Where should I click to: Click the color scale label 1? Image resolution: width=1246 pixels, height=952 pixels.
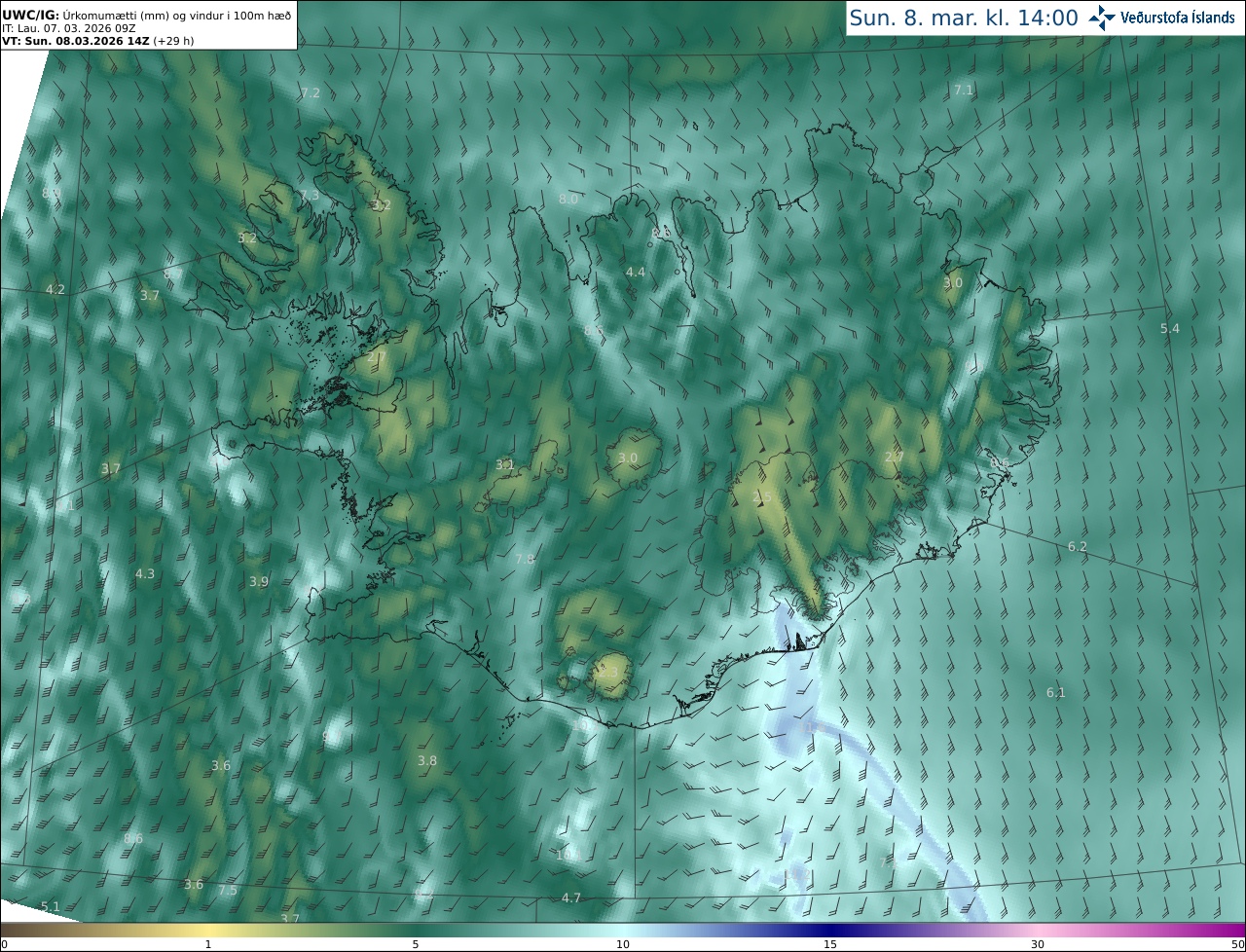point(208,944)
